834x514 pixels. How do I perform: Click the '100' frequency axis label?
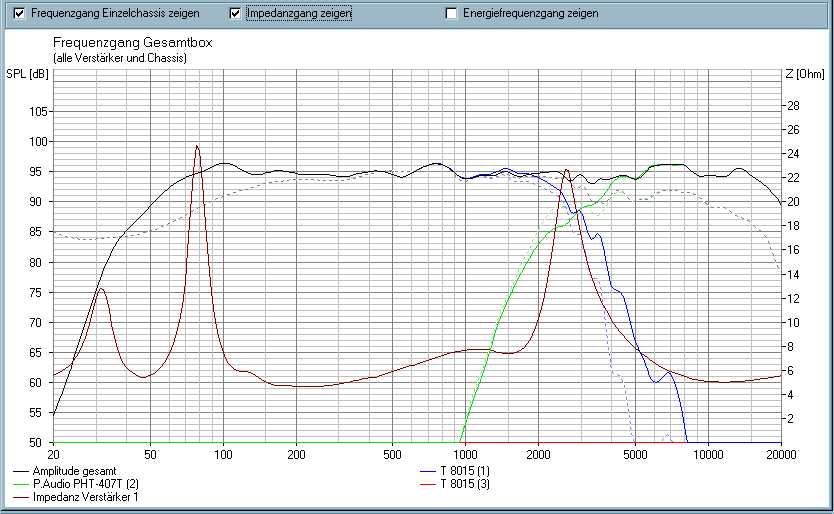tap(223, 454)
